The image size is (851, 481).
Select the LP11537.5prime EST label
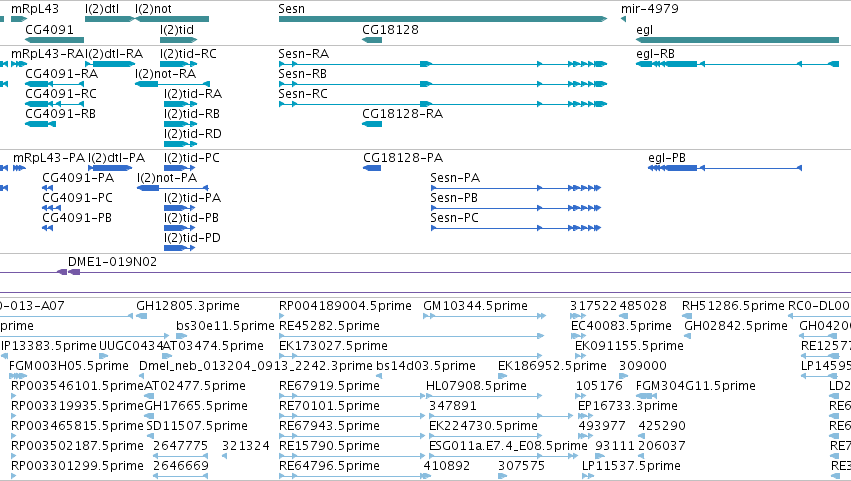pos(631,466)
